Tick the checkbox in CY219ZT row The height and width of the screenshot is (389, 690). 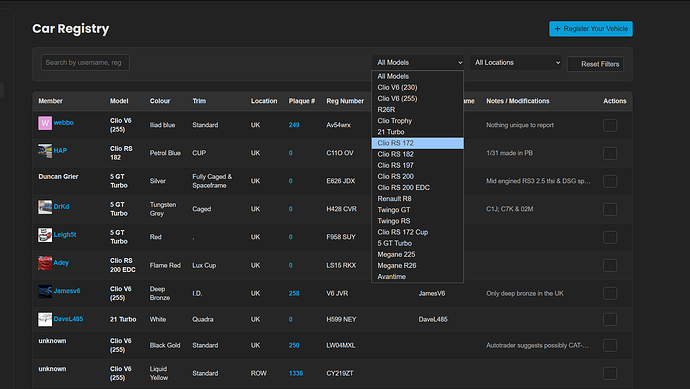click(610, 374)
